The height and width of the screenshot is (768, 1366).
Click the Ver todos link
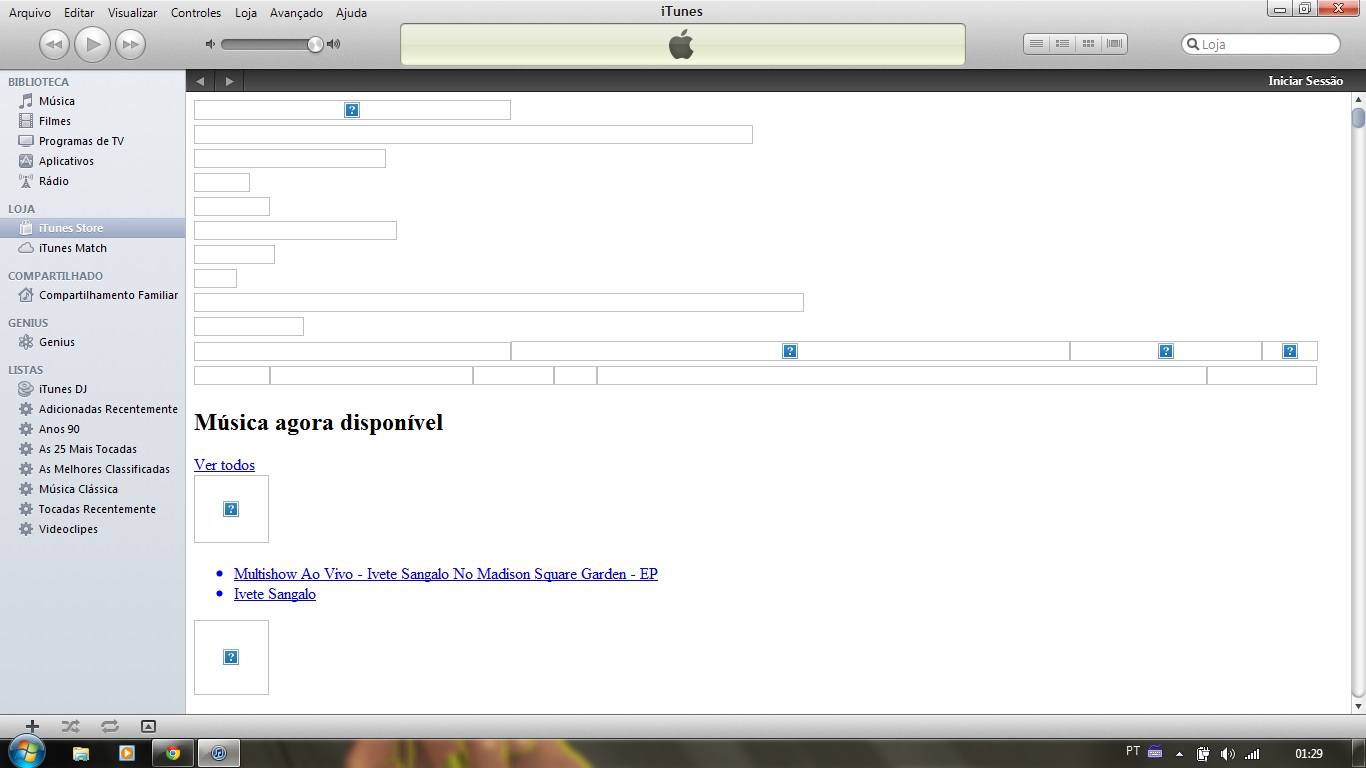[224, 465]
